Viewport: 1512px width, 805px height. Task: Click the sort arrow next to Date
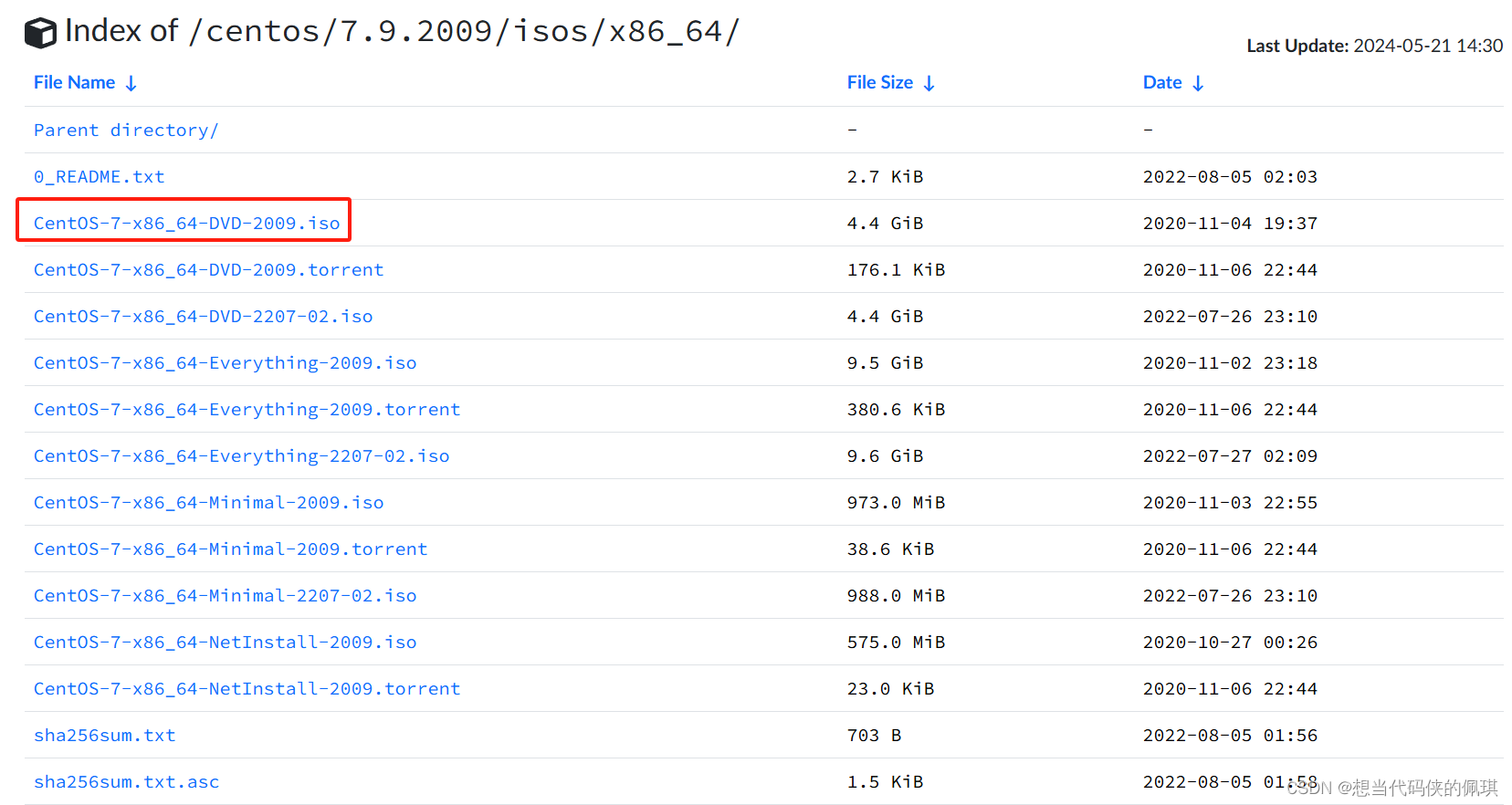[x=1198, y=83]
